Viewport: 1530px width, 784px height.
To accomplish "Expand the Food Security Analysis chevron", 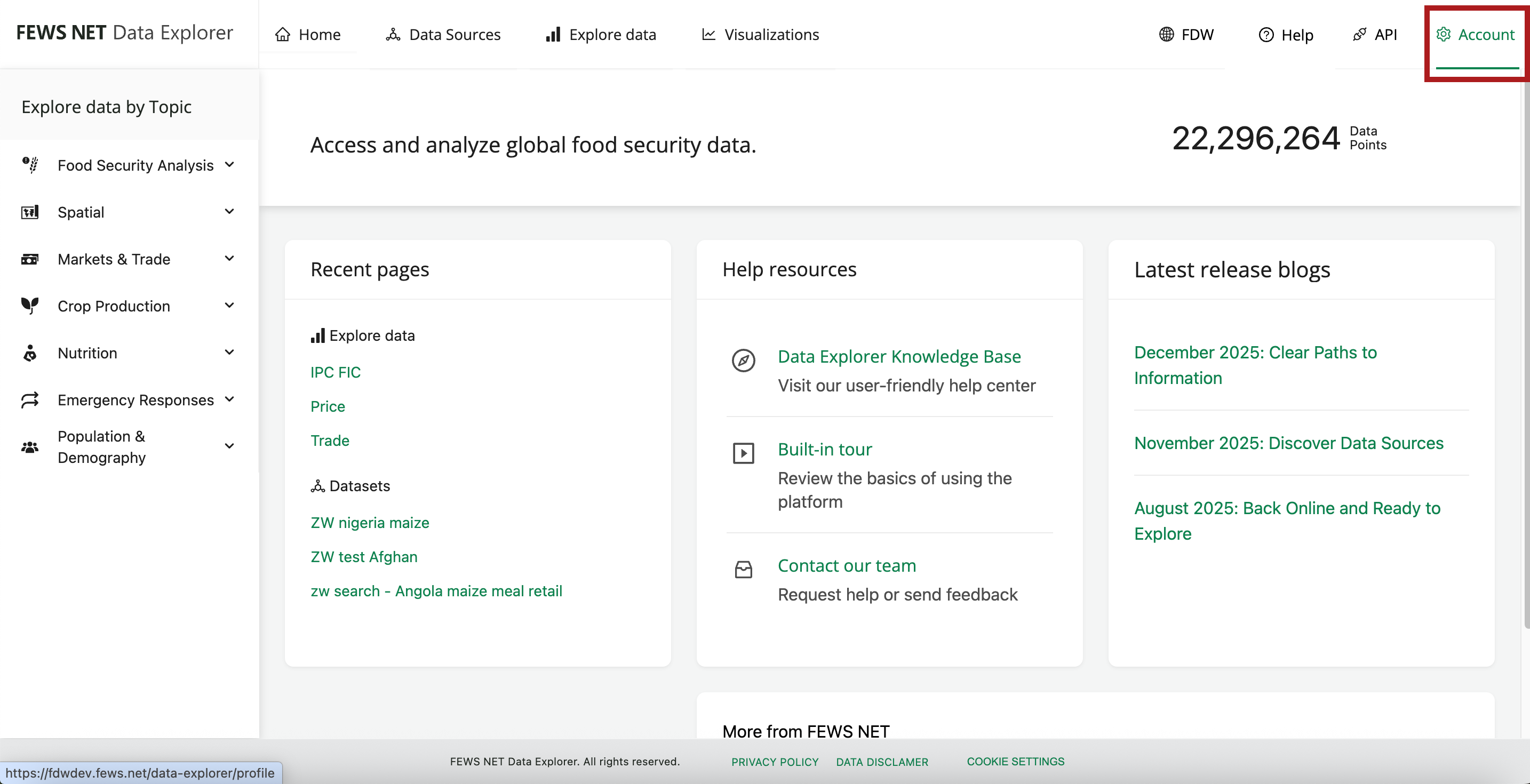I will [x=229, y=164].
